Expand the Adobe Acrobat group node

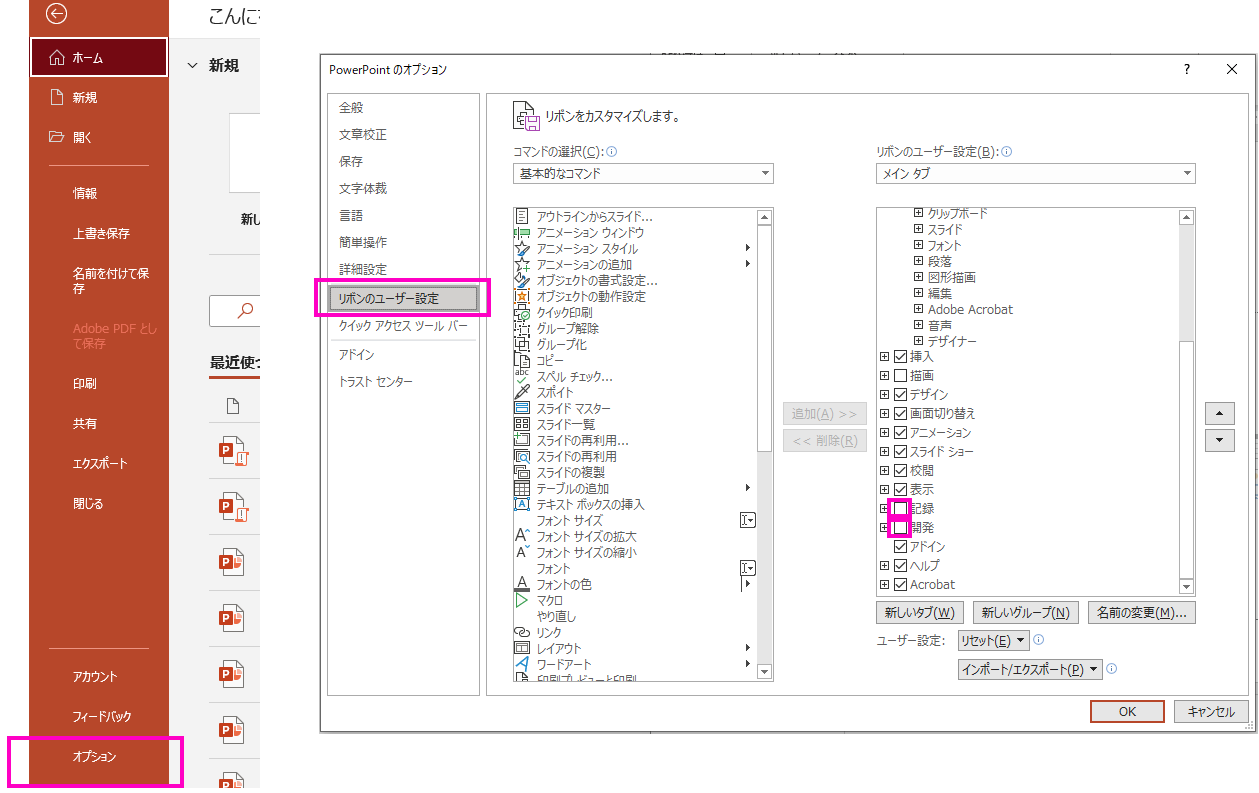click(x=918, y=309)
